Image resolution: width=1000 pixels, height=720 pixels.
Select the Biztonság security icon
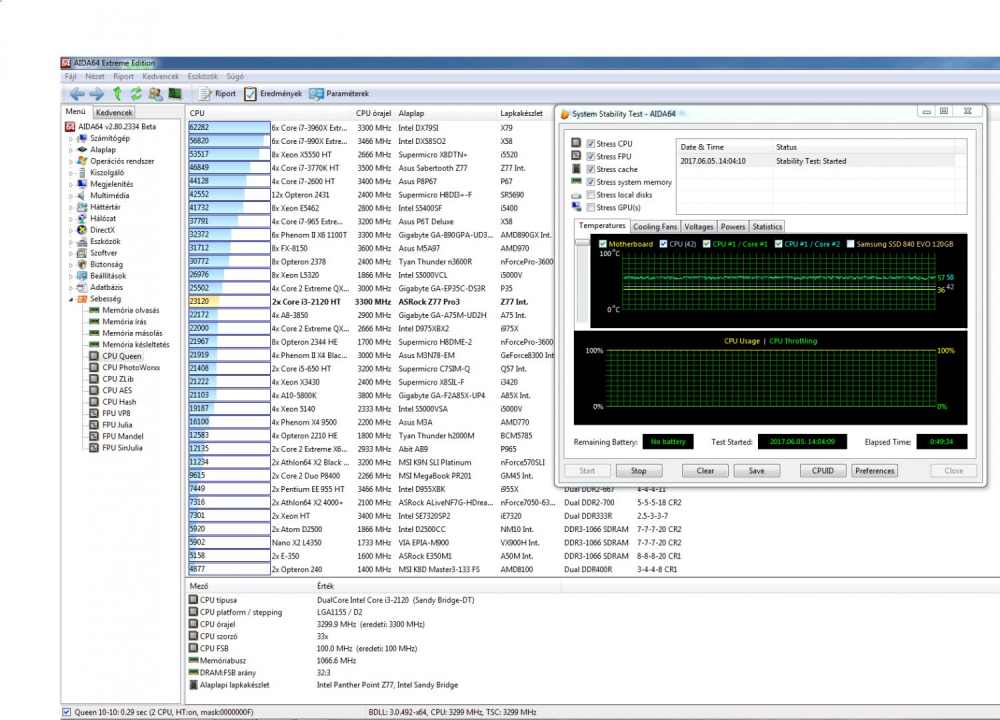82,265
